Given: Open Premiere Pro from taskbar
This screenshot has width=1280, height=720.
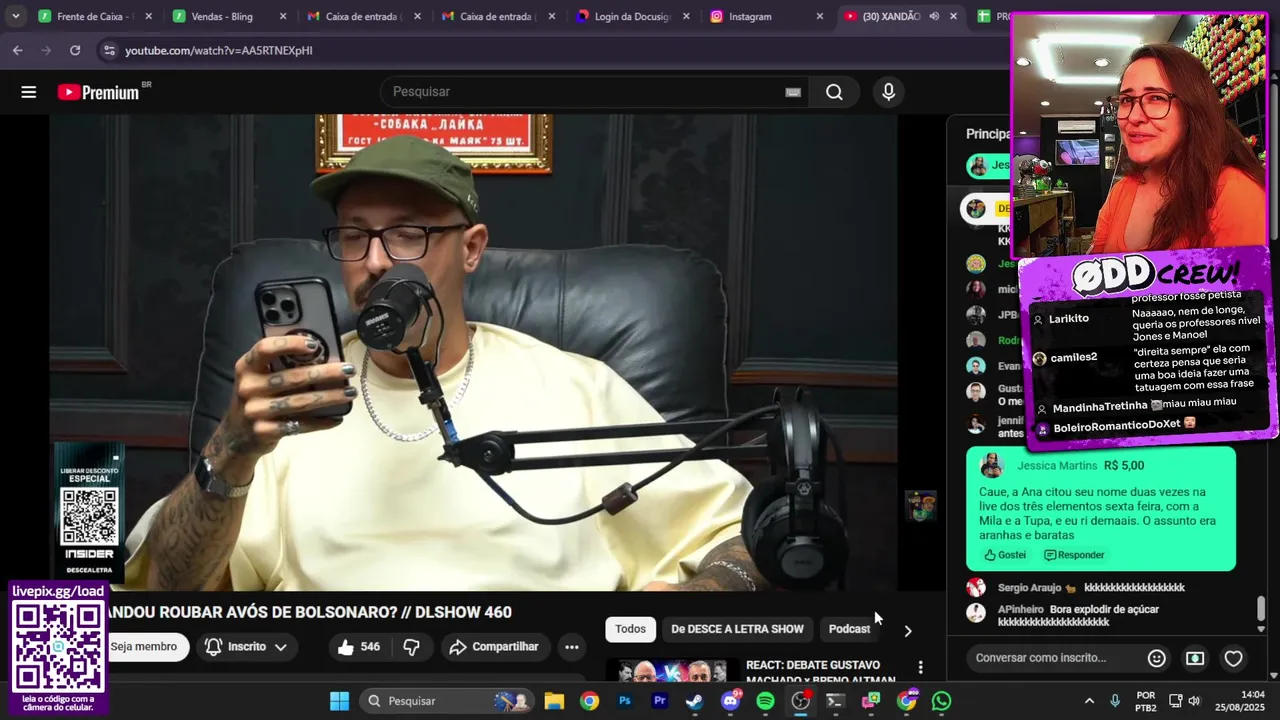Looking at the screenshot, I should pos(660,701).
